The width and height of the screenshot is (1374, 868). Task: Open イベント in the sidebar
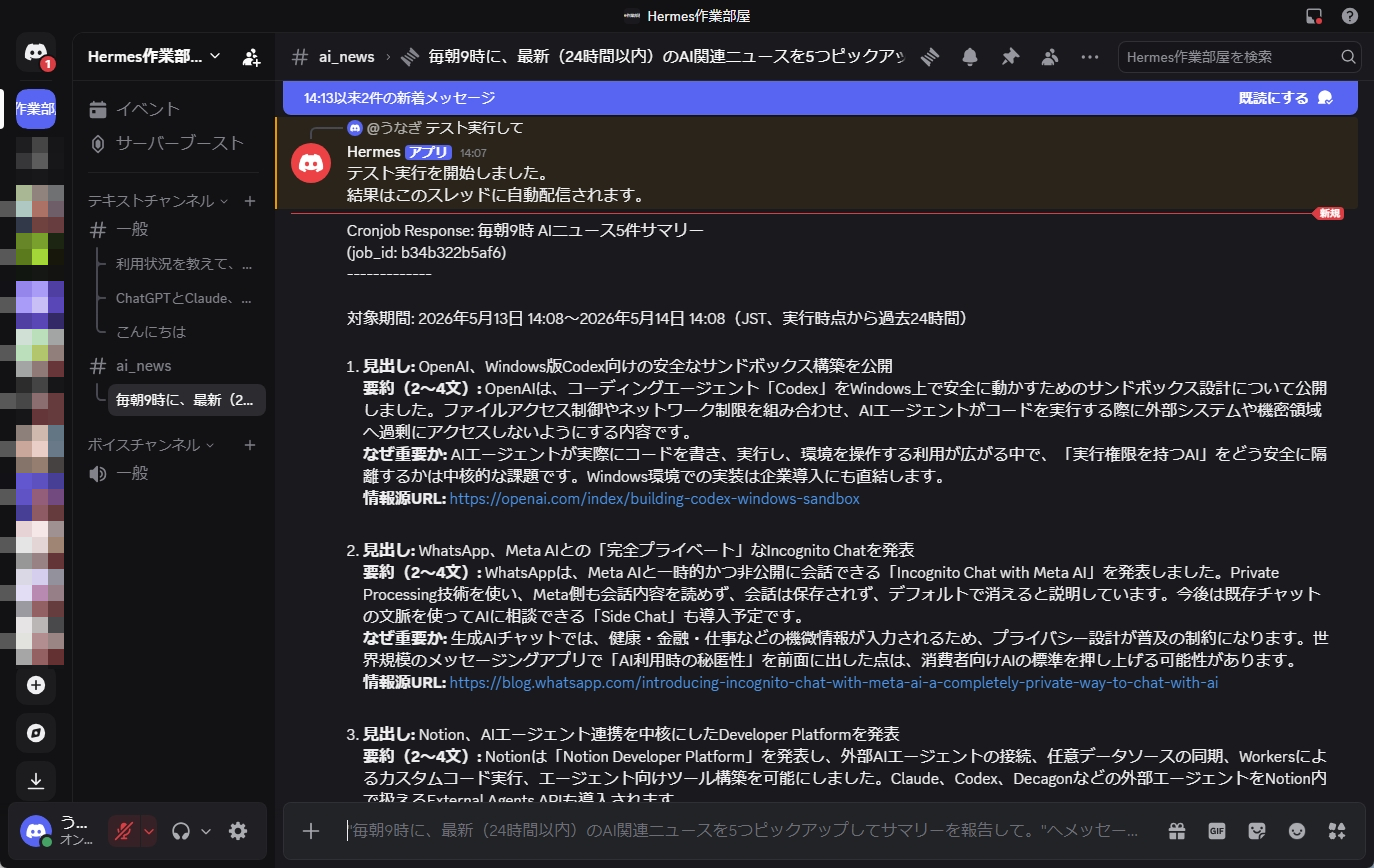172,109
